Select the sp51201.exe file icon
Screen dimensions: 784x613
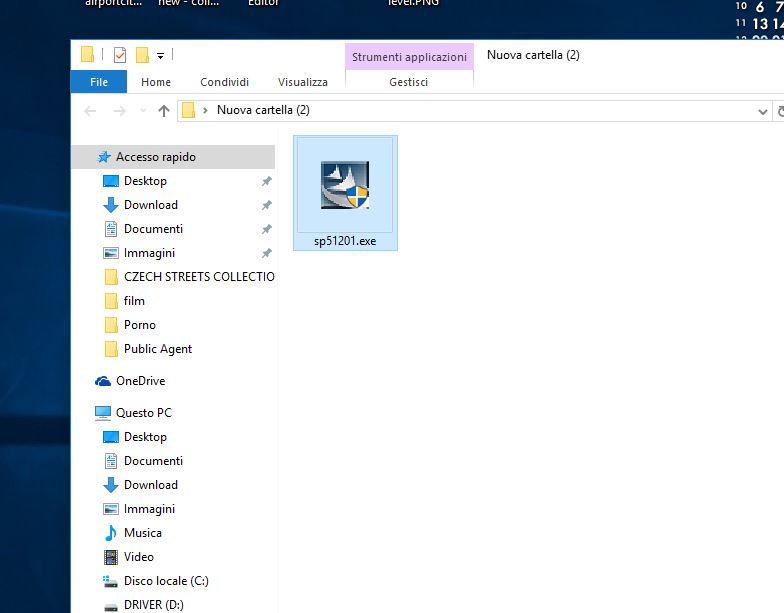click(345, 185)
